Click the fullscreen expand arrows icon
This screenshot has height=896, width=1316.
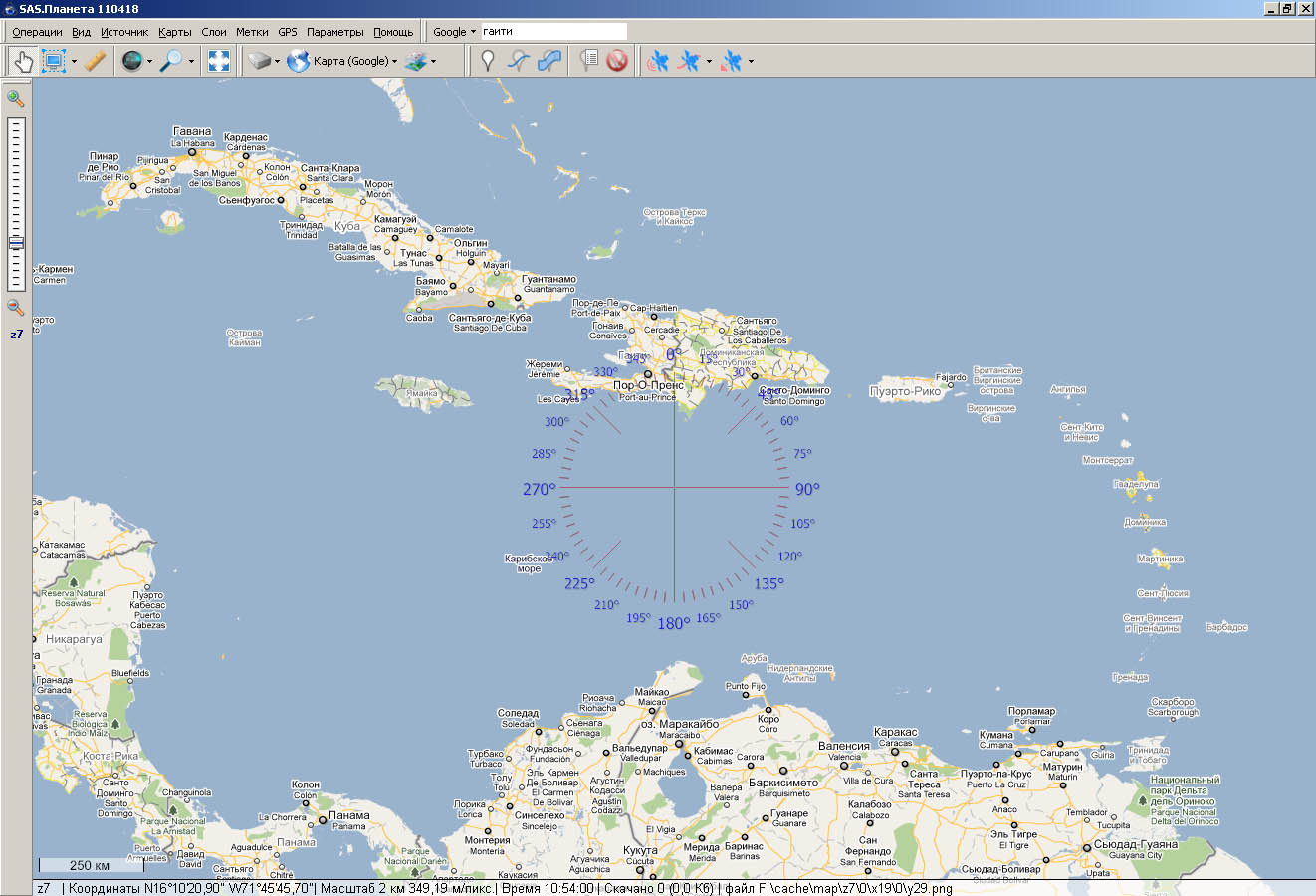(219, 61)
